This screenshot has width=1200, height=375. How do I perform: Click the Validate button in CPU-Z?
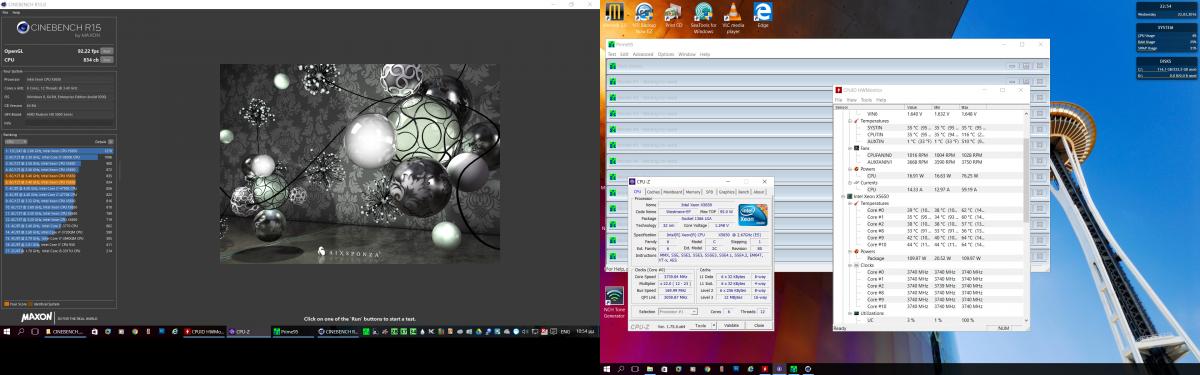731,325
